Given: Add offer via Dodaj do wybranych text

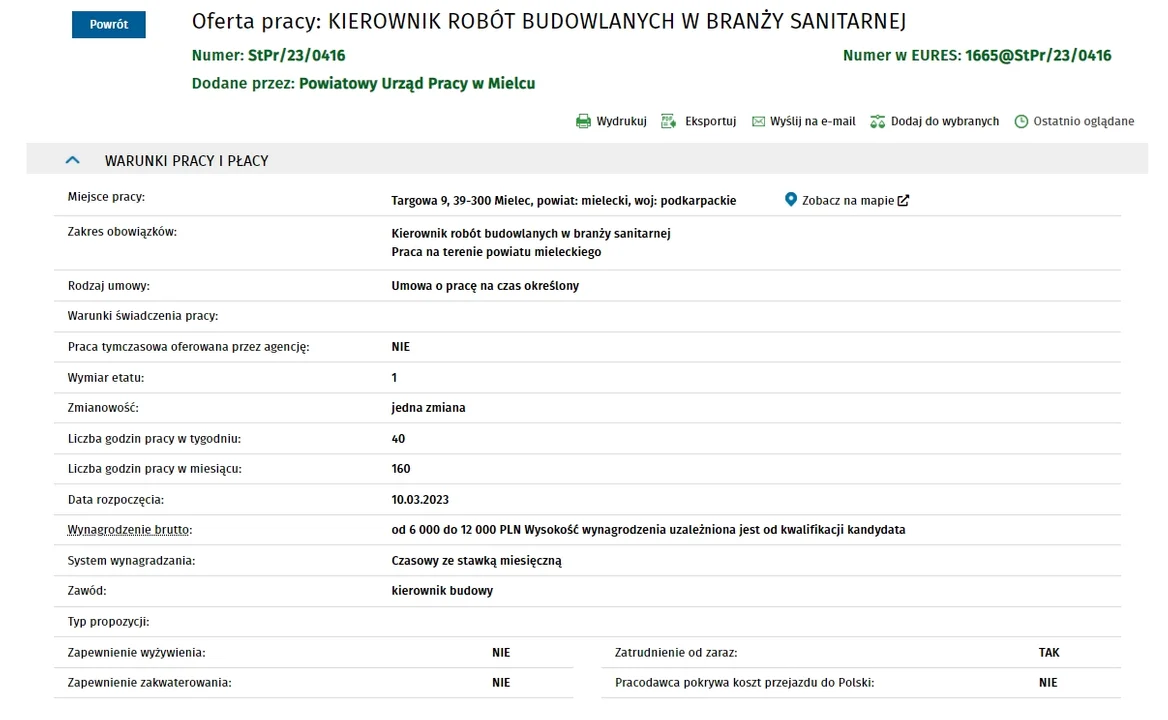Looking at the screenshot, I should tap(944, 122).
